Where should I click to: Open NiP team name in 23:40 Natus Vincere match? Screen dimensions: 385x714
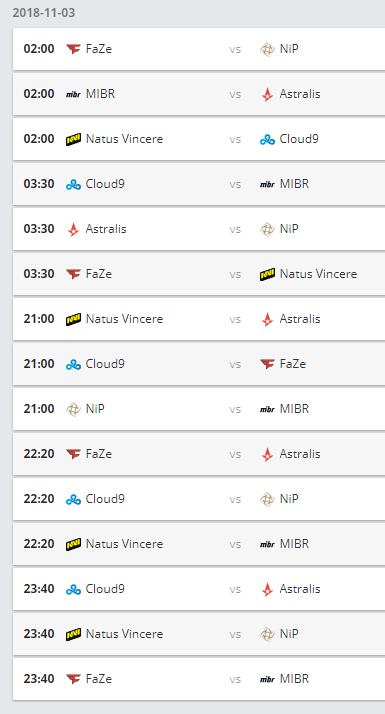[x=289, y=634]
